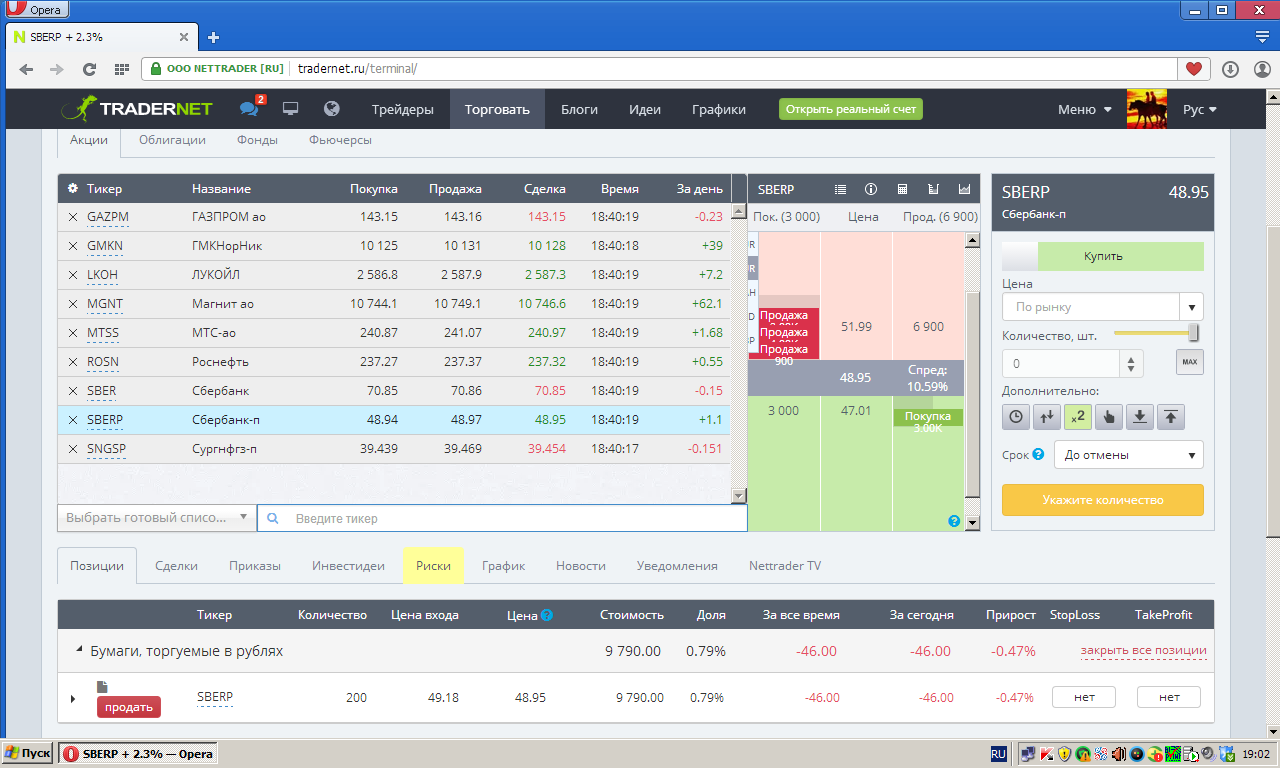This screenshot has height=768, width=1280.
Task: Click the help icon next to Срок
Action: (x=1038, y=454)
